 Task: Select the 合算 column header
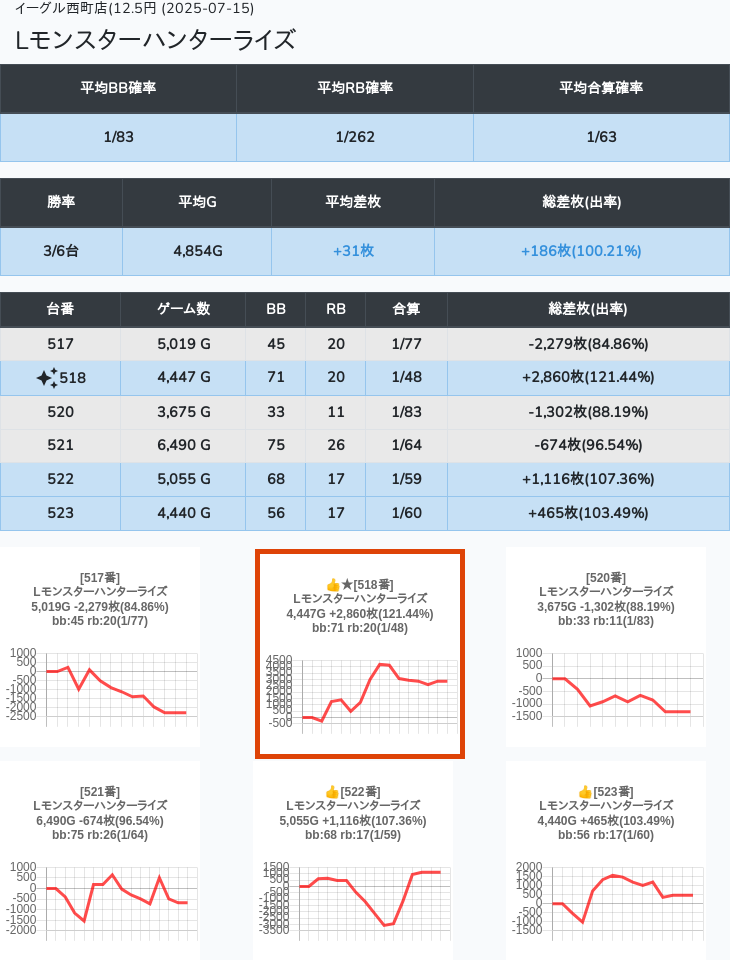pos(407,309)
